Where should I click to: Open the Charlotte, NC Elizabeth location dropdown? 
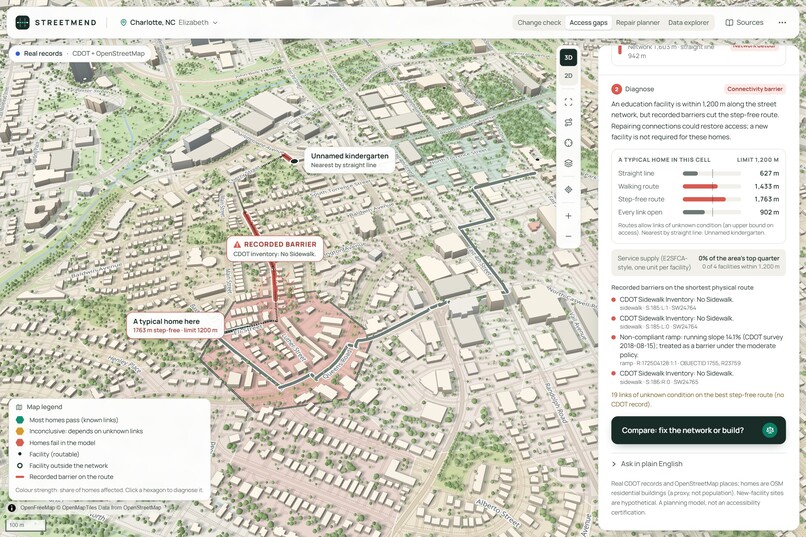coord(169,23)
